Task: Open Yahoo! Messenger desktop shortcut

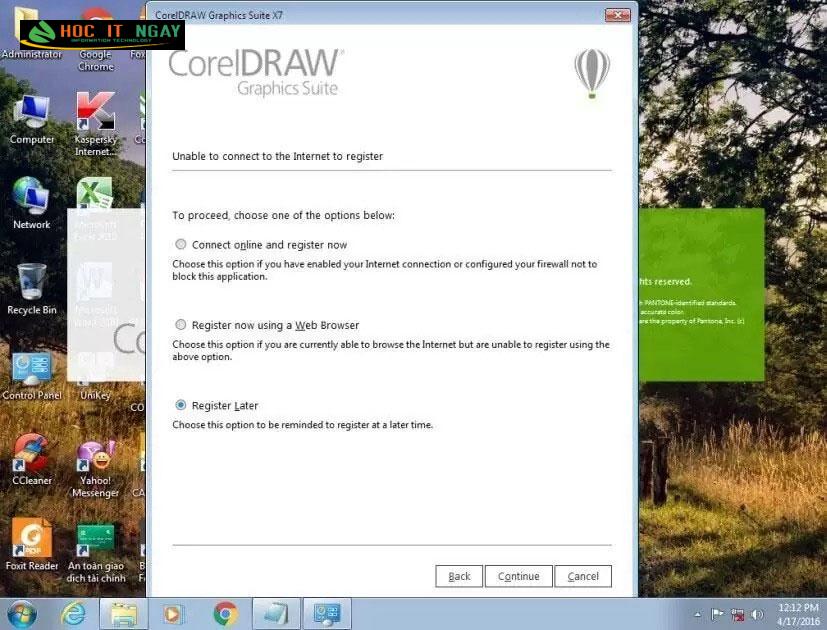Action: point(95,470)
